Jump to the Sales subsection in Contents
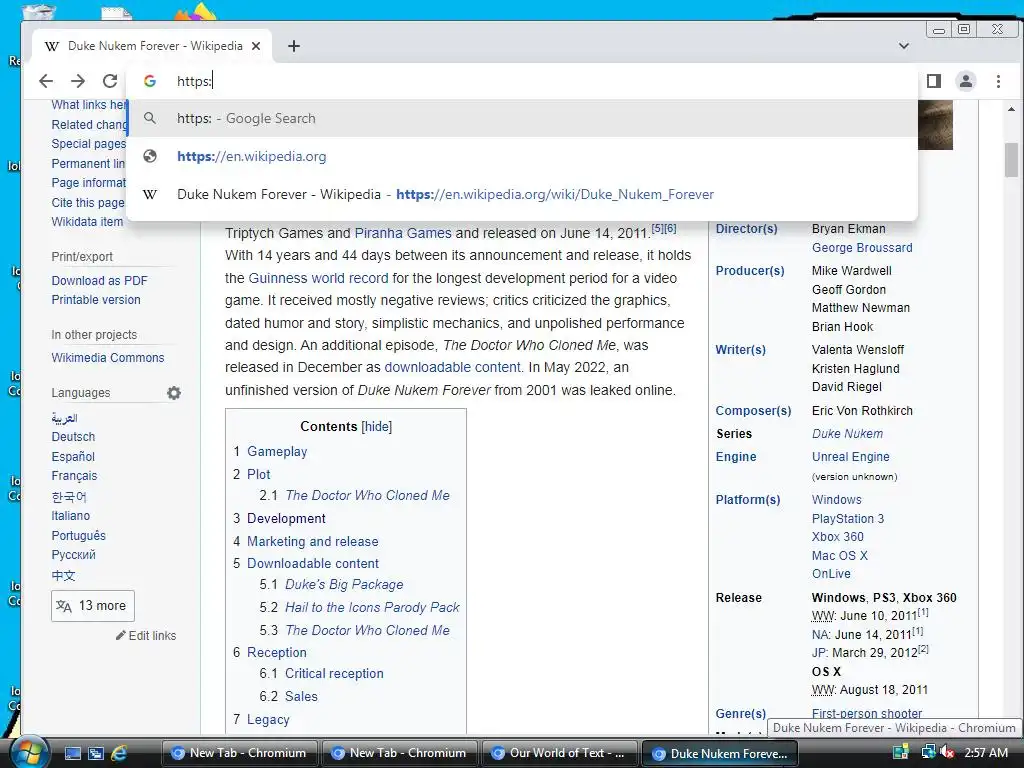Screen dimensions: 1024x768 (301, 696)
